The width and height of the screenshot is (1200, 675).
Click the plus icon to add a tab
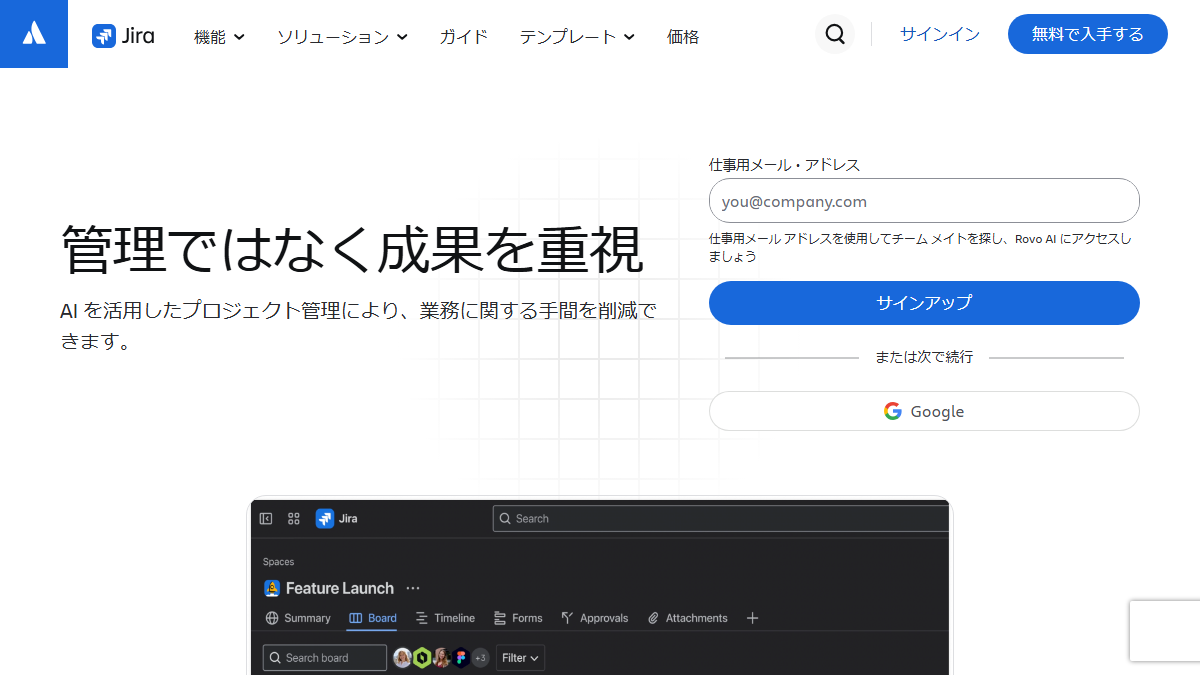coord(753,618)
